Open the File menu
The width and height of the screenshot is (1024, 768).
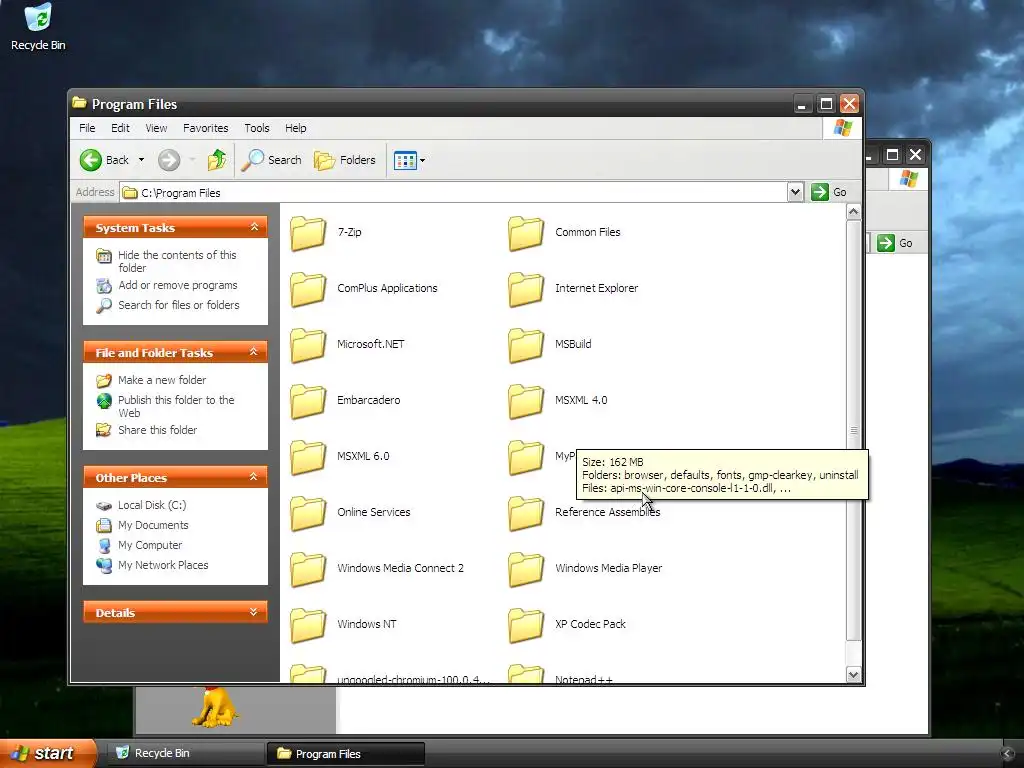pos(87,128)
